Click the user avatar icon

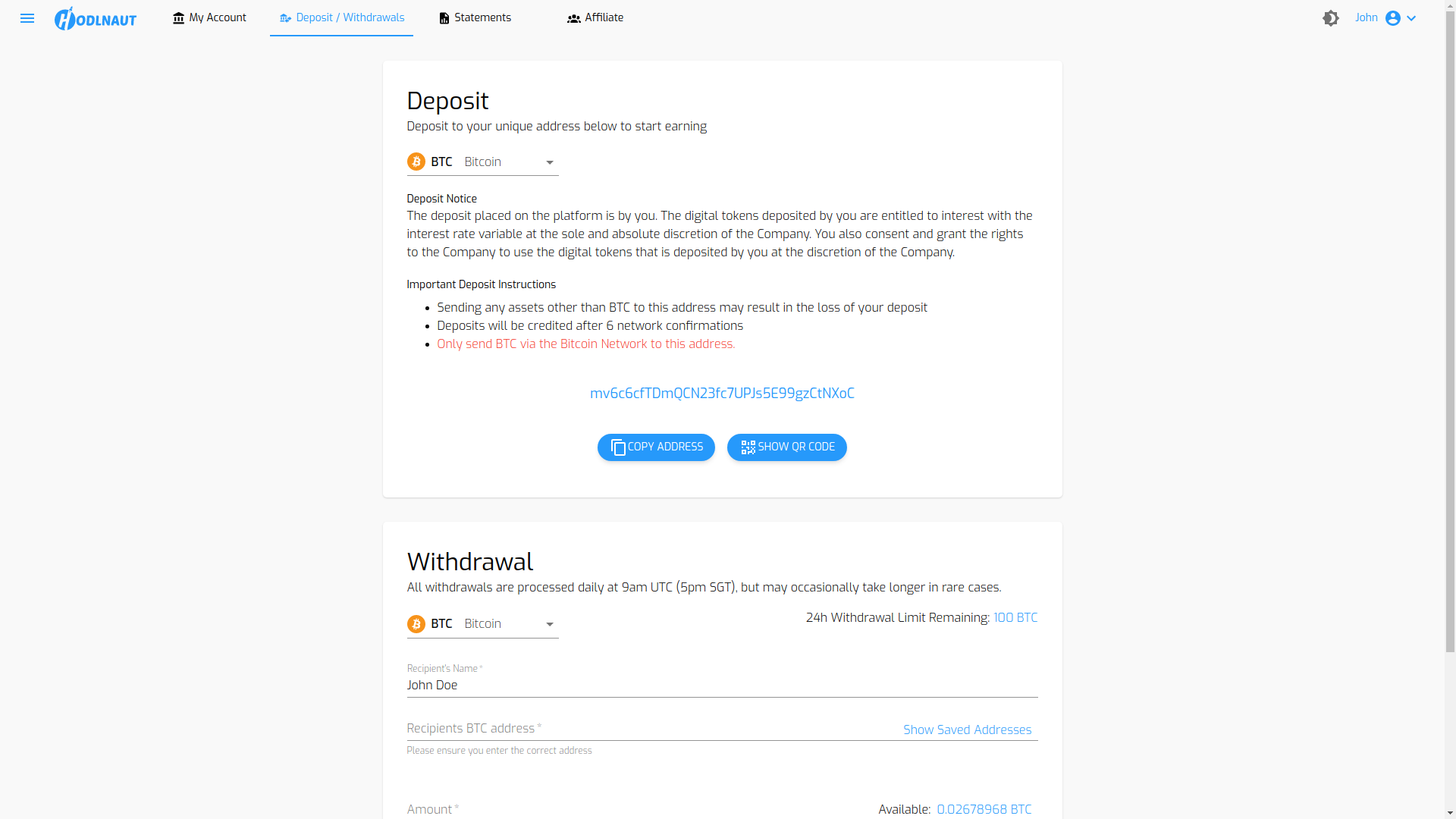[1393, 18]
